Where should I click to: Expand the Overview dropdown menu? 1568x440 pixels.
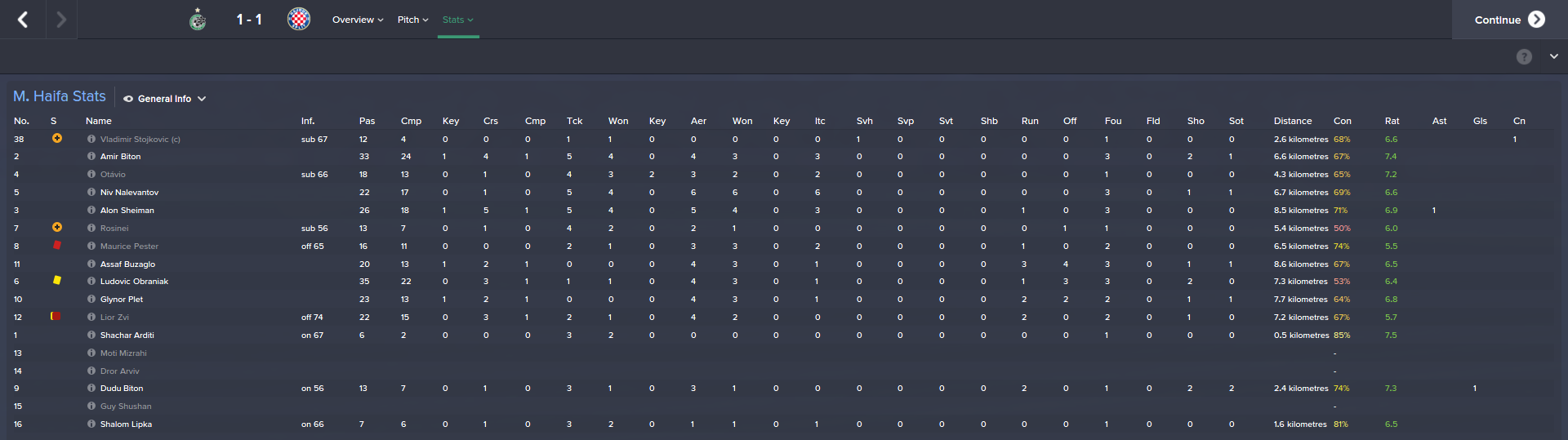click(358, 20)
